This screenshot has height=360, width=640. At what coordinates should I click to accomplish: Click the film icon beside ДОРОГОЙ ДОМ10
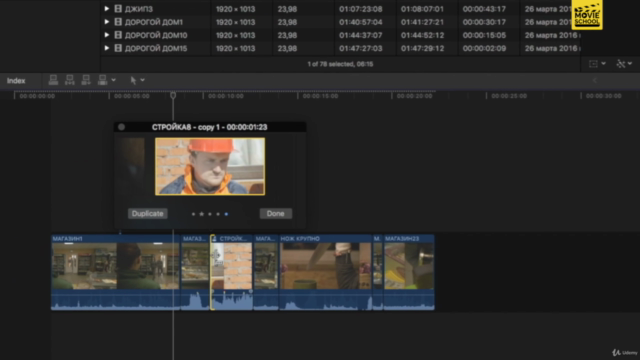pos(118,35)
